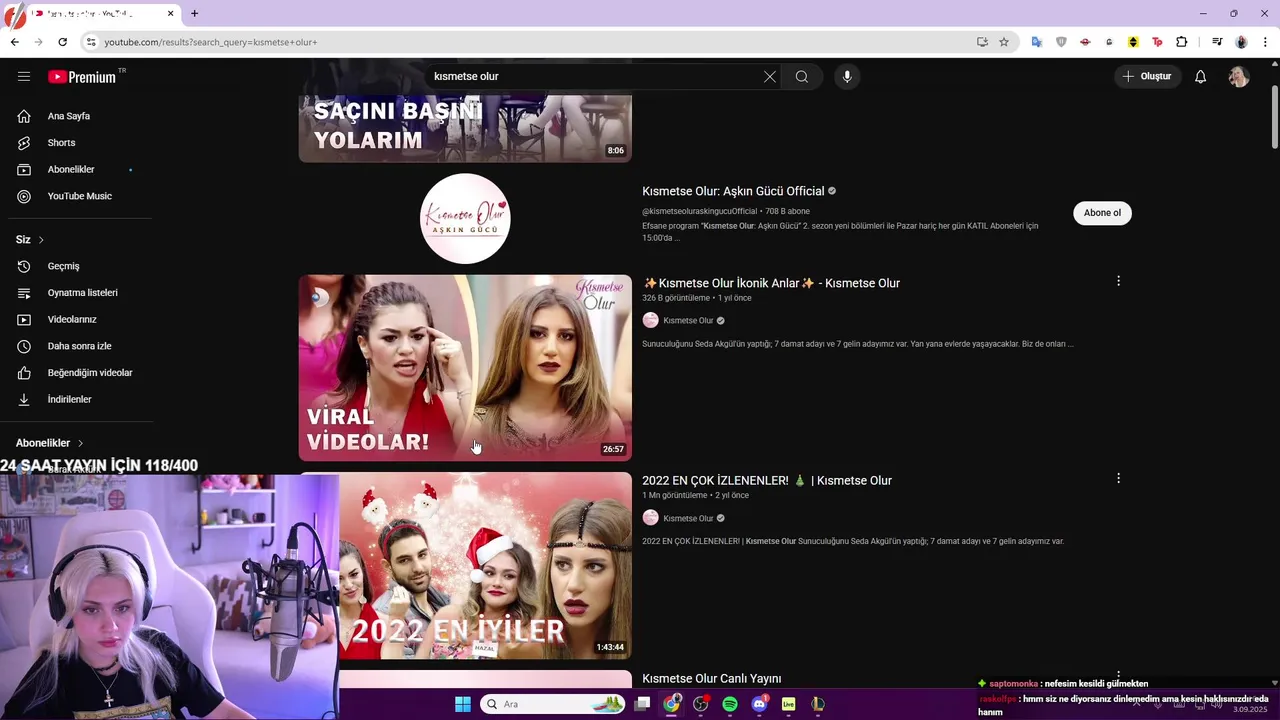
Task: Go to YouTube Premium home logo
Action: pyautogui.click(x=82, y=77)
